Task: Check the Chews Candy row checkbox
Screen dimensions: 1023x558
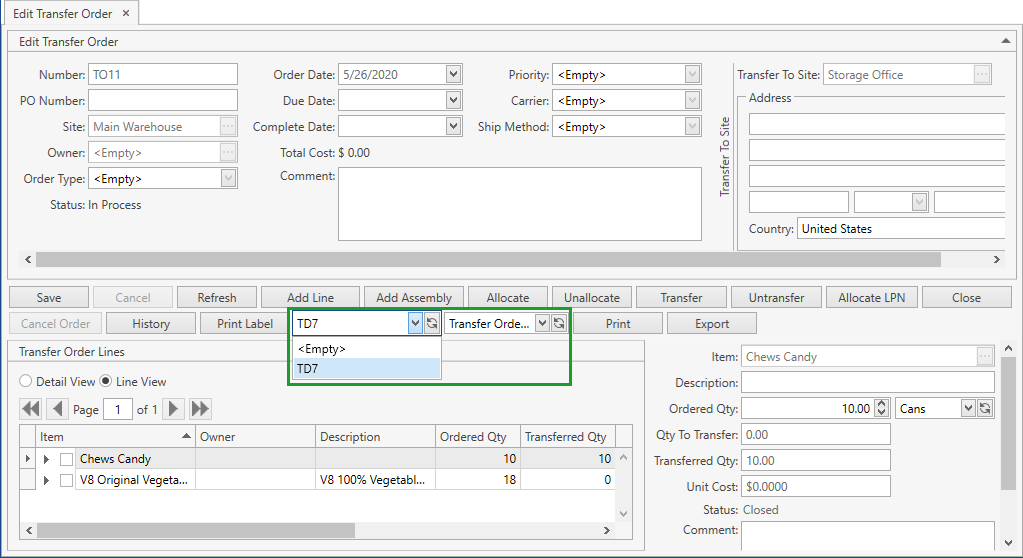Action: pyautogui.click(x=66, y=459)
